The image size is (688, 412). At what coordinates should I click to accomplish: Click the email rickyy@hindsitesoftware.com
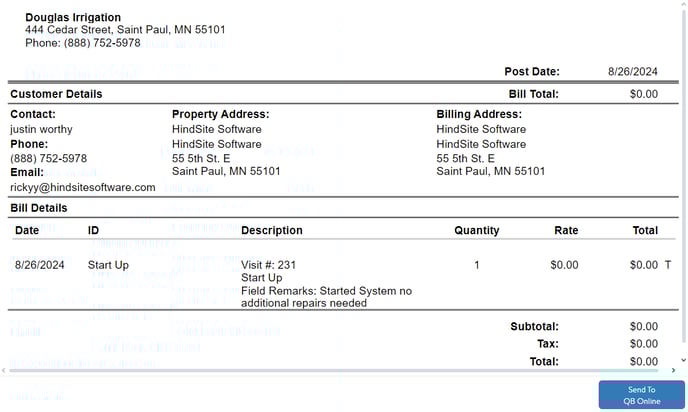(83, 187)
